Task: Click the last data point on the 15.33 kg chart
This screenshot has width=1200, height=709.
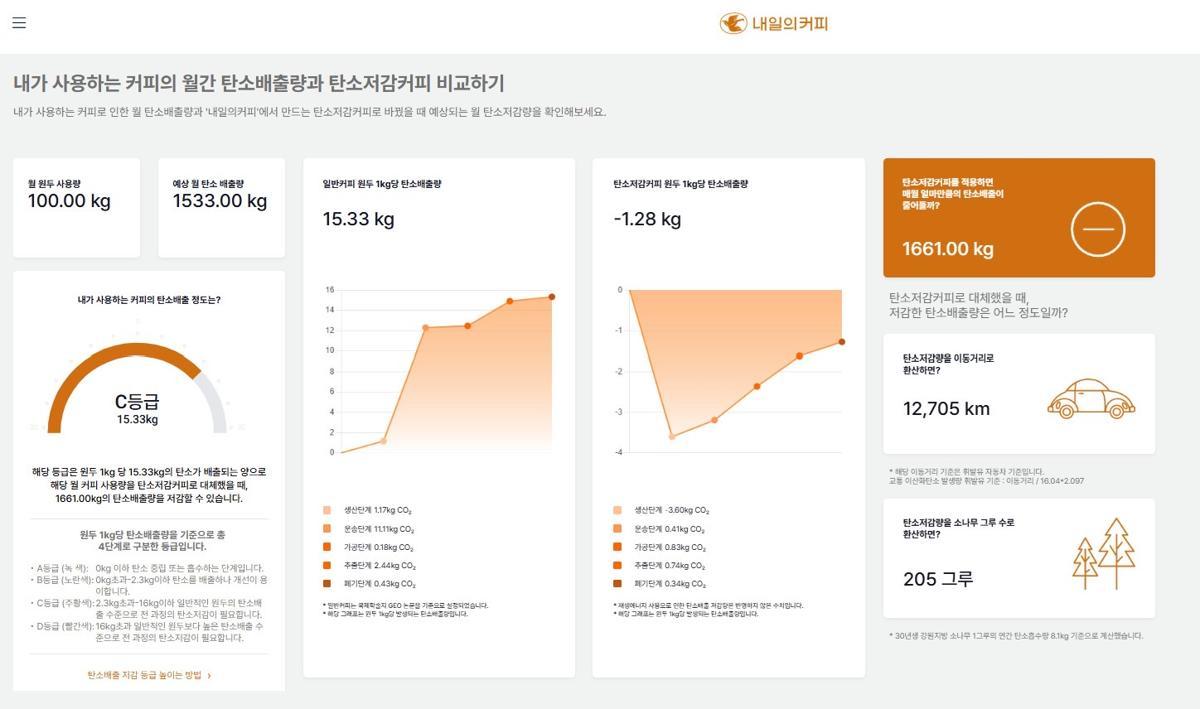Action: tap(551, 297)
